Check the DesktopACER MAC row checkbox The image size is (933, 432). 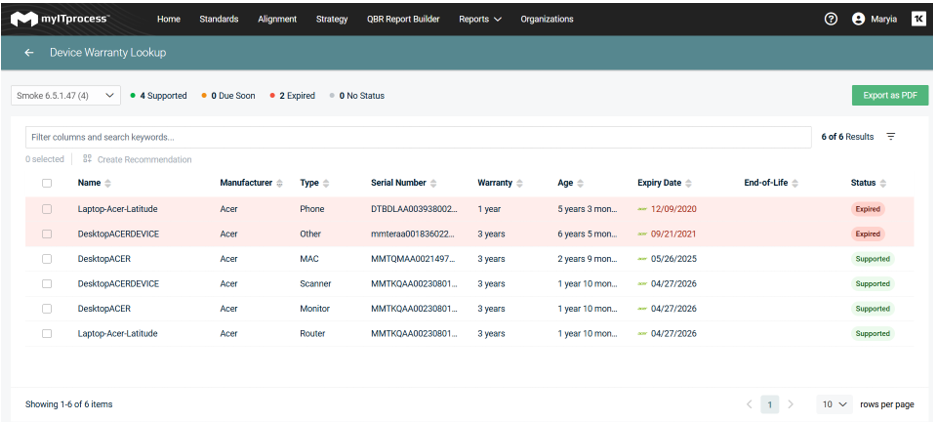(x=47, y=259)
